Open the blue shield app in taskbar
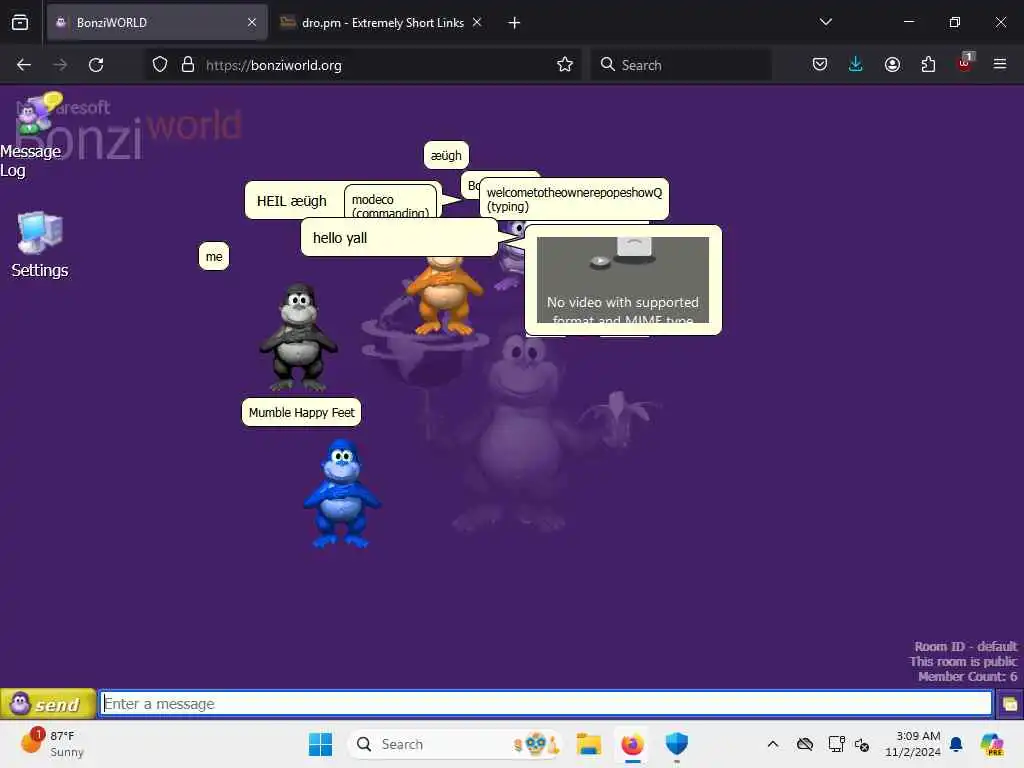 677,744
